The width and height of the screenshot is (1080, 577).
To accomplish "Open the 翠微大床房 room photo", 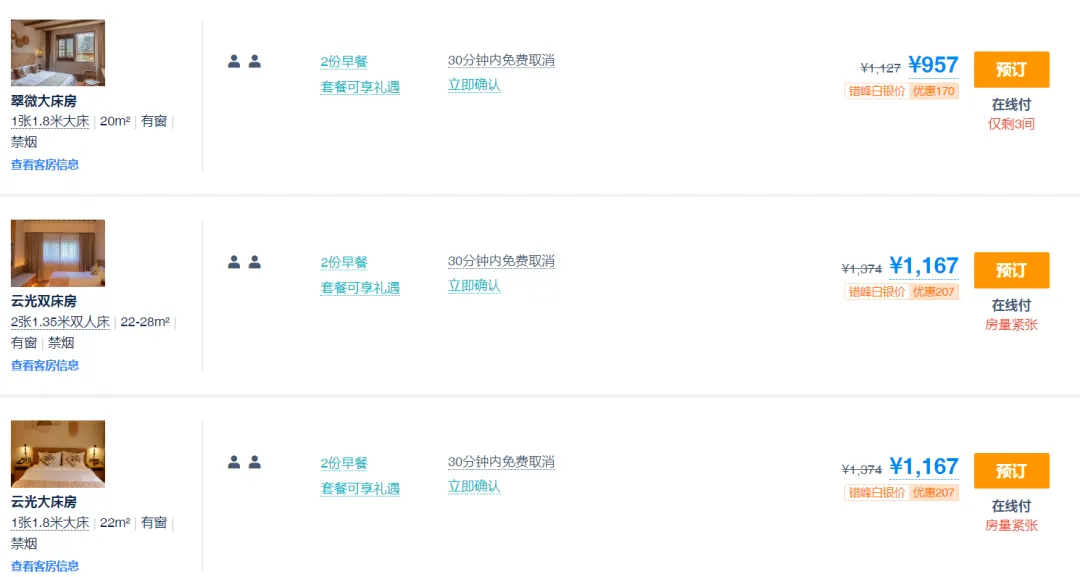I will [58, 52].
